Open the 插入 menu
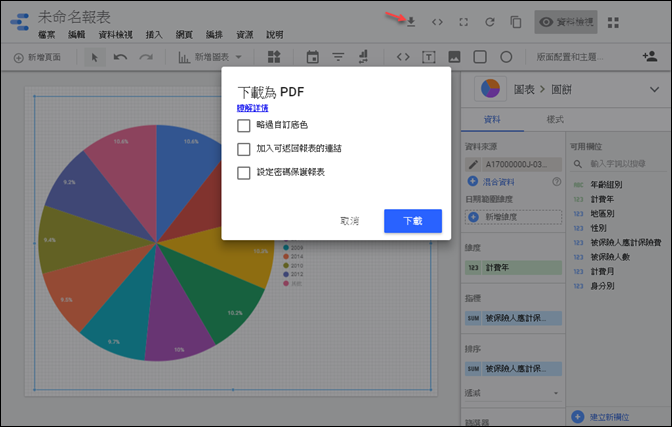 (154, 35)
